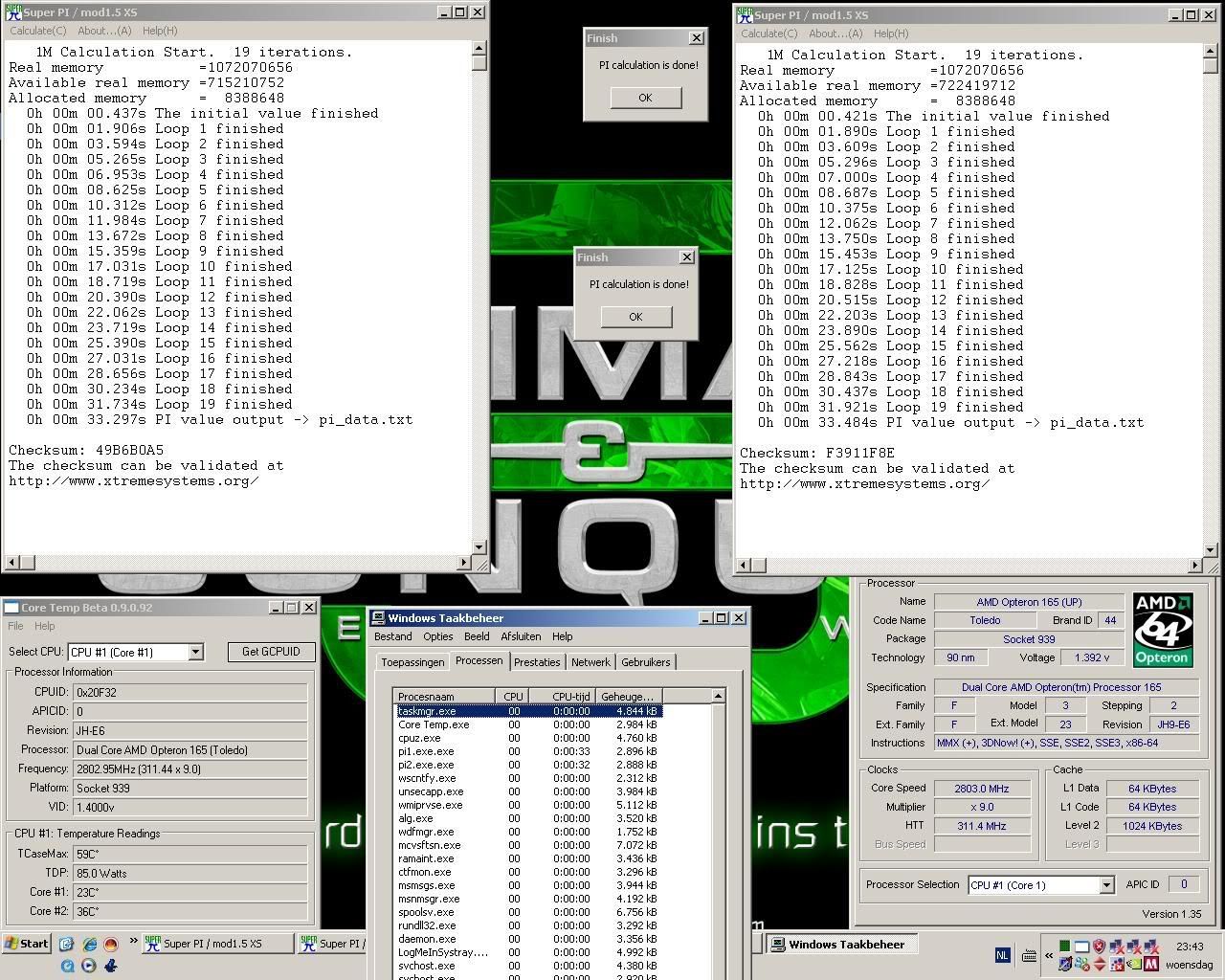Click the red security shield tray icon
The height and width of the screenshot is (980, 1225).
coord(1099,946)
